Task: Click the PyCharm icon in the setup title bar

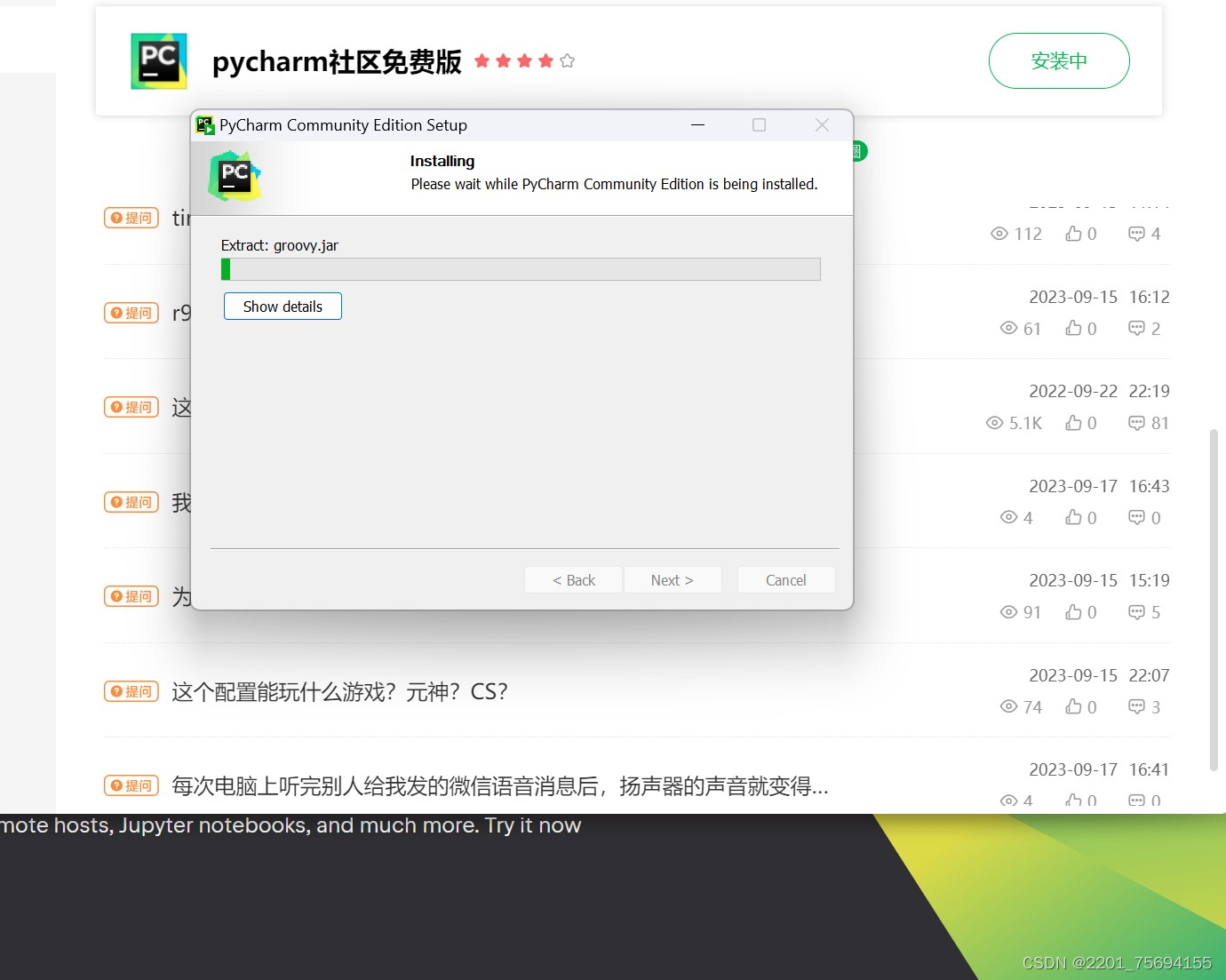Action: click(x=204, y=124)
